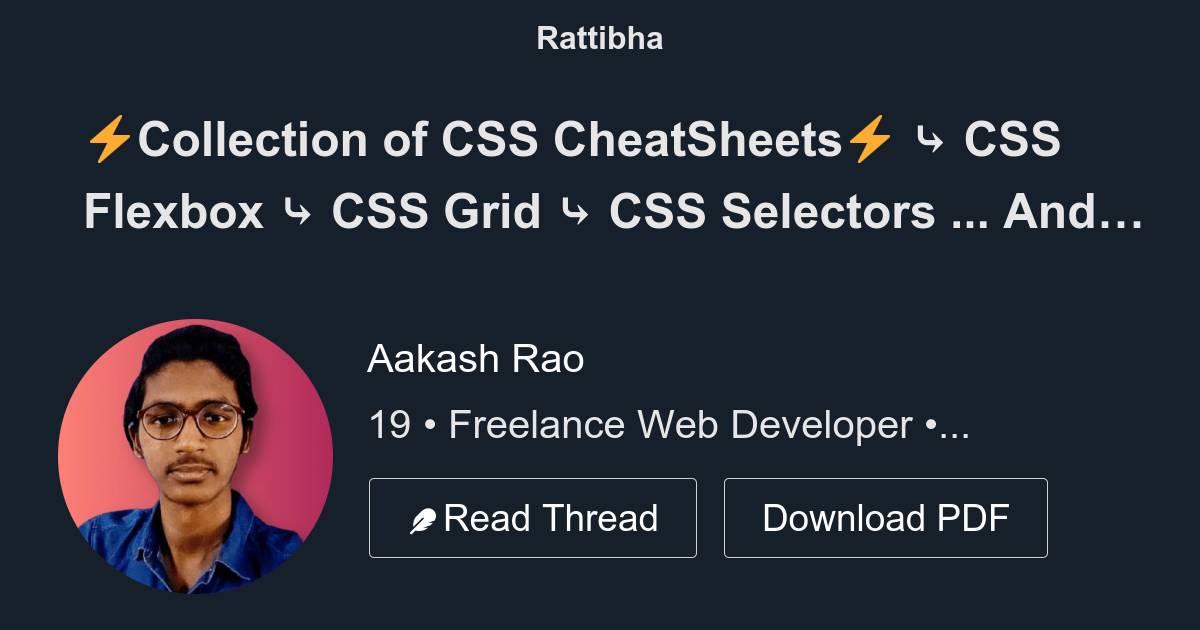This screenshot has height=630, width=1200.
Task: Click the arrow symbol before CSS Selectors
Action: 578,212
